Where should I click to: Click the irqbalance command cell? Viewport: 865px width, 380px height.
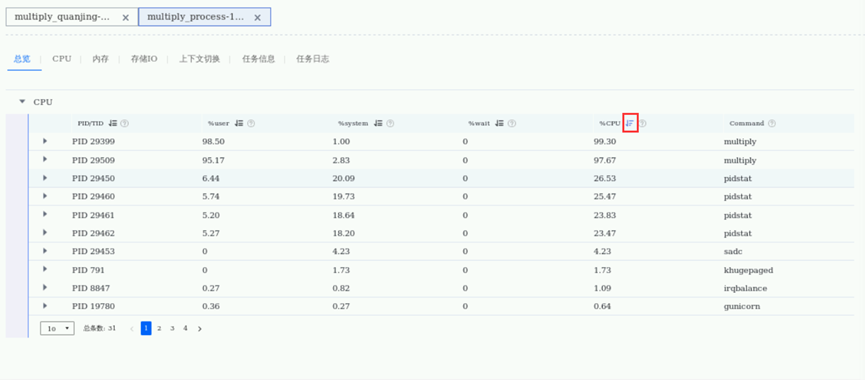(x=745, y=288)
